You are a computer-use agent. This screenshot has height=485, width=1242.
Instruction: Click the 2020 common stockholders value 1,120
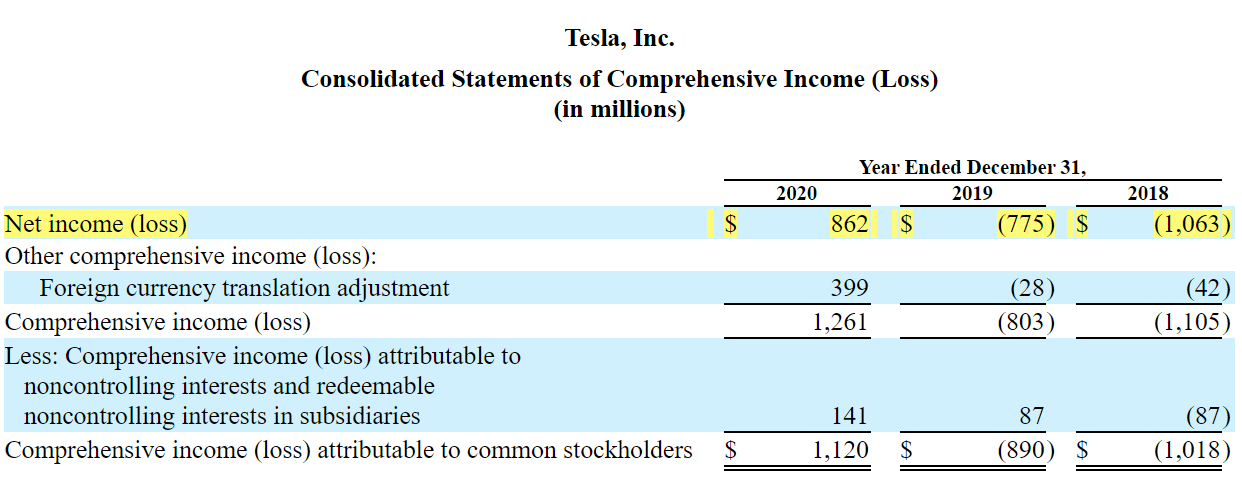(839, 450)
